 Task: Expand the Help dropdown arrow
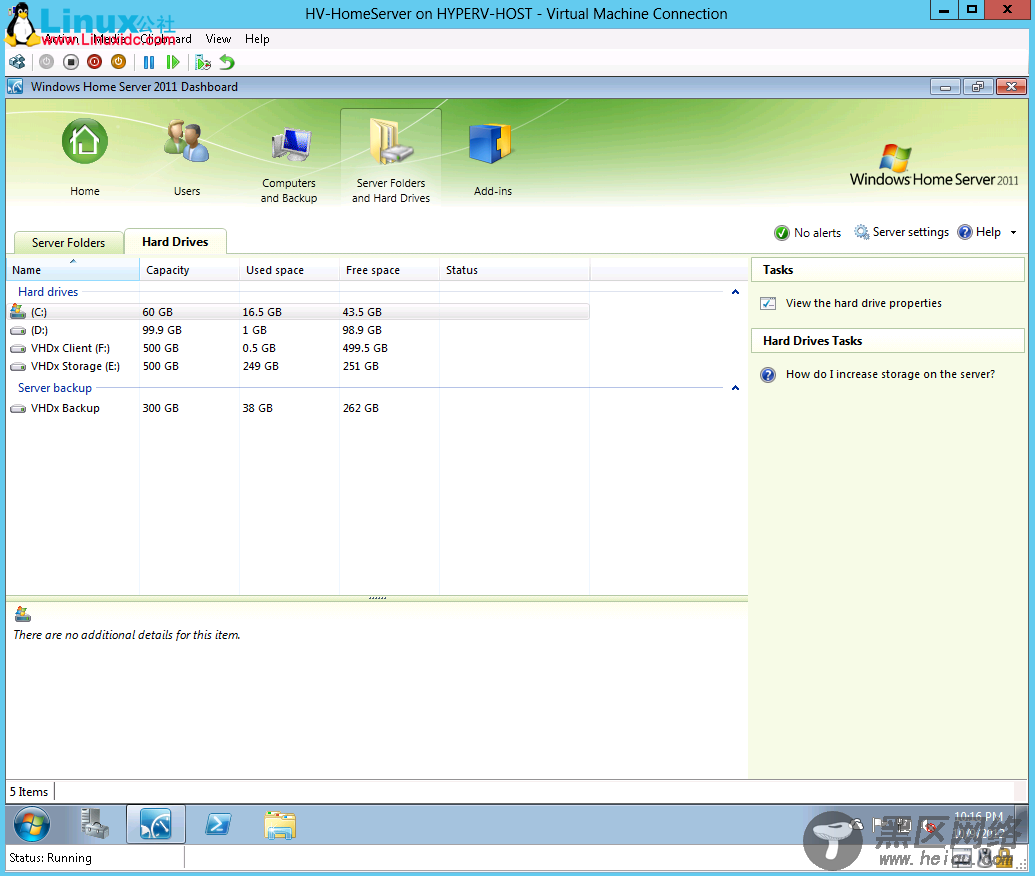[x=1013, y=232]
